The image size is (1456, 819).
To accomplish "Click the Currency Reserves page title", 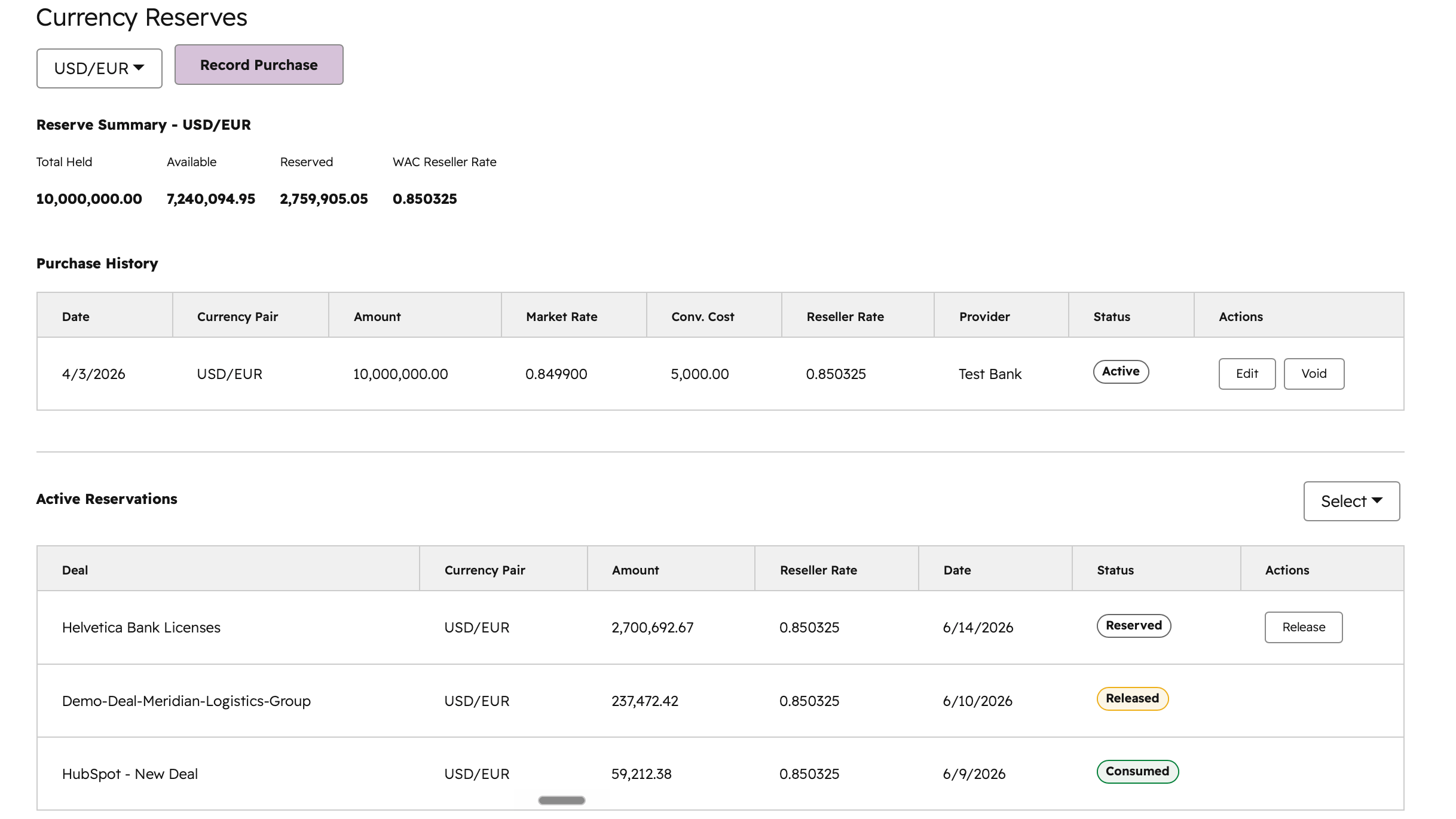I will pyautogui.click(x=141, y=17).
